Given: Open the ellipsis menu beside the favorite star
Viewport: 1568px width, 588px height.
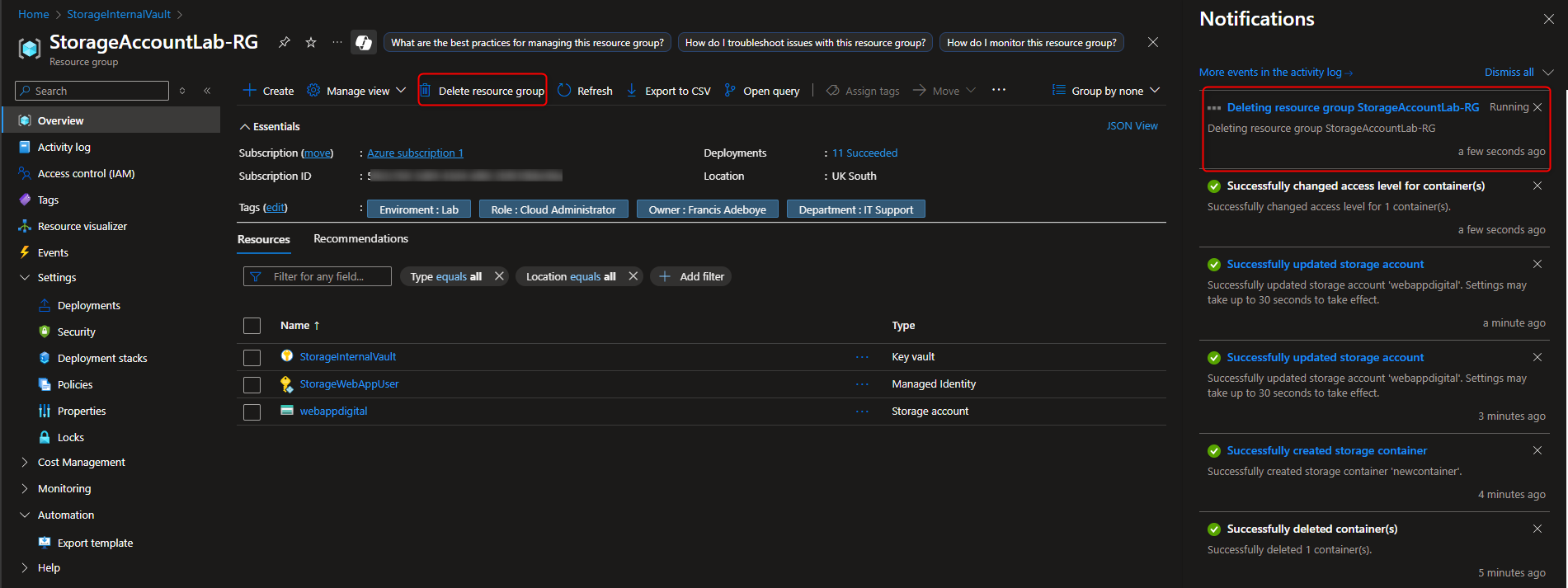Looking at the screenshot, I should [337, 42].
